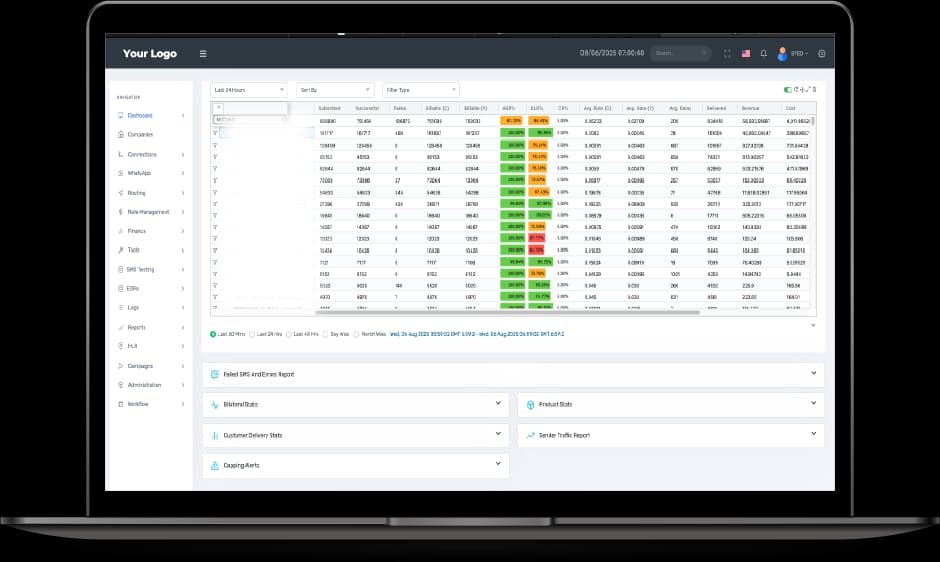Select the Month Wise radio option
This screenshot has width=940, height=562.
tap(356, 334)
